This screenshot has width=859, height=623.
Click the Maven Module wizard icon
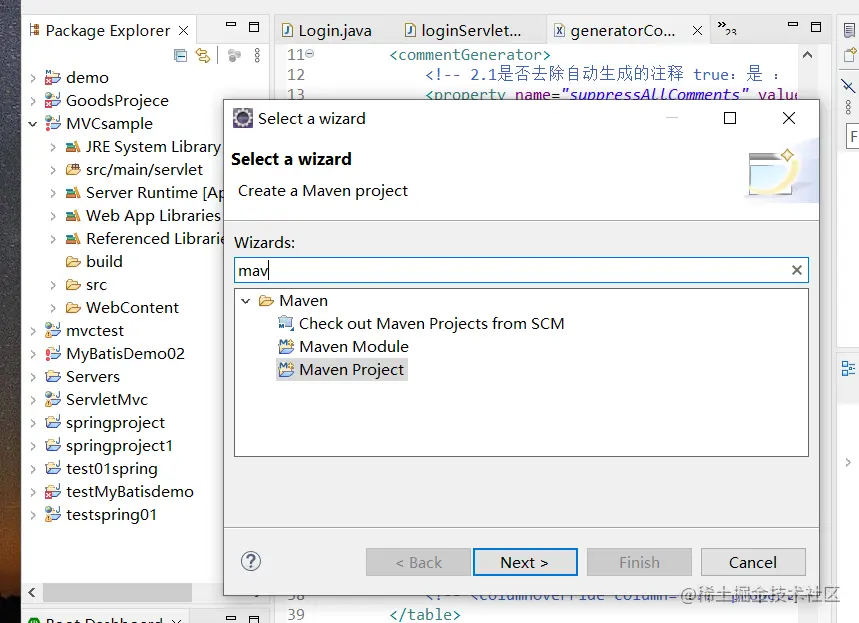tap(286, 346)
